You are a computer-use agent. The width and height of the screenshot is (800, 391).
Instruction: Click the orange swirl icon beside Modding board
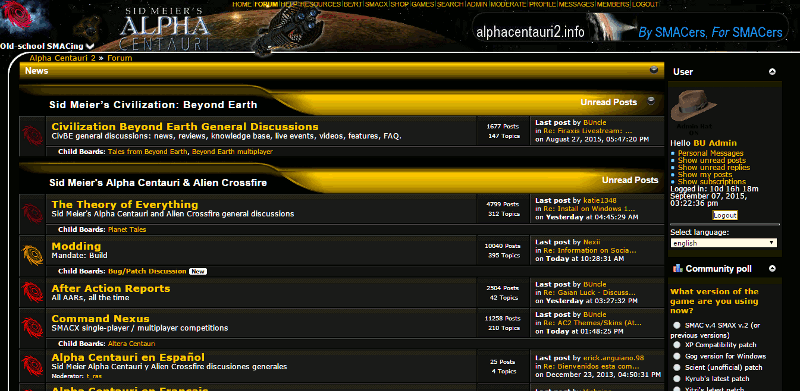pos(32,255)
